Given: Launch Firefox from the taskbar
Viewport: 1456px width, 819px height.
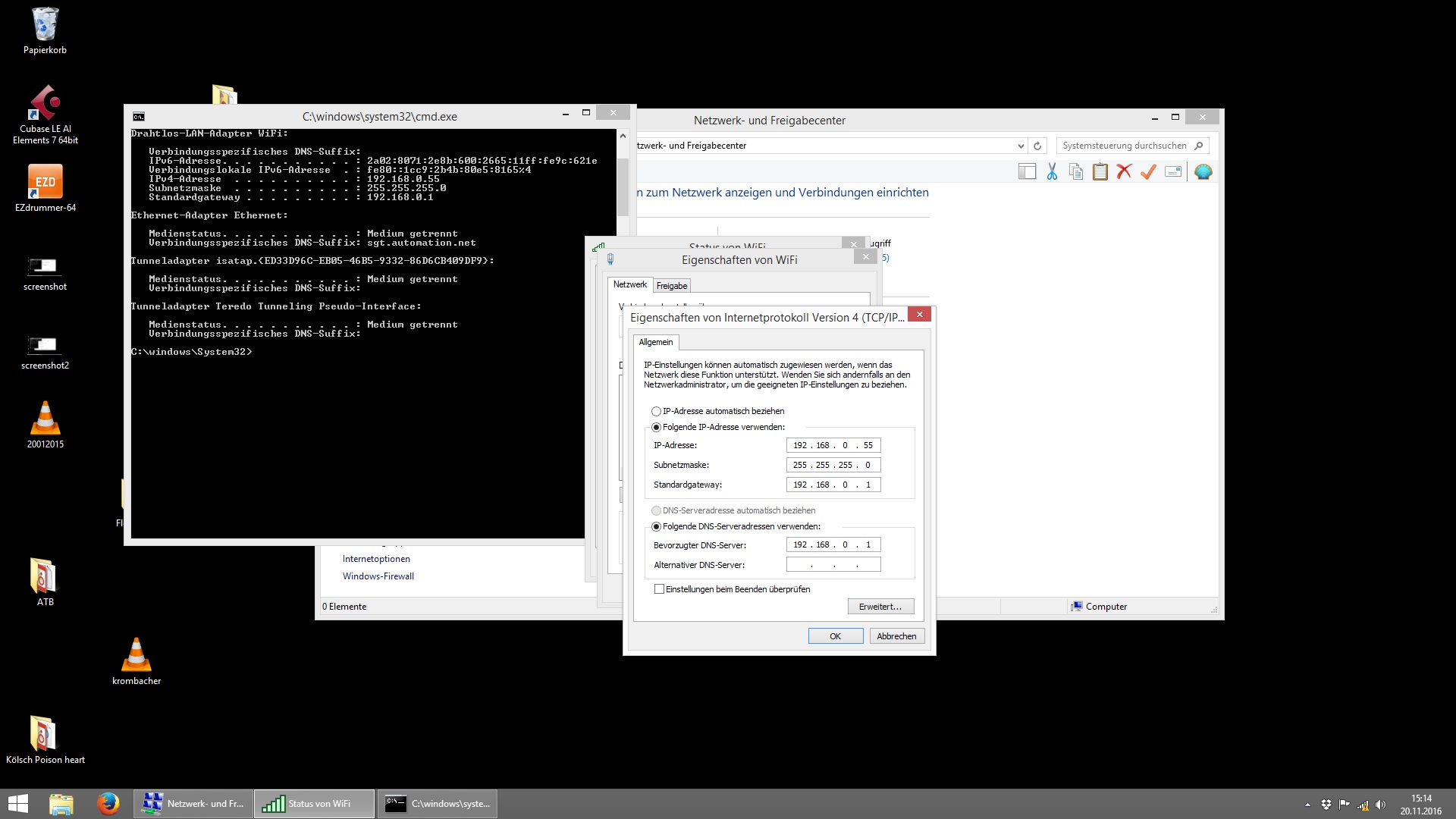Looking at the screenshot, I should [108, 804].
